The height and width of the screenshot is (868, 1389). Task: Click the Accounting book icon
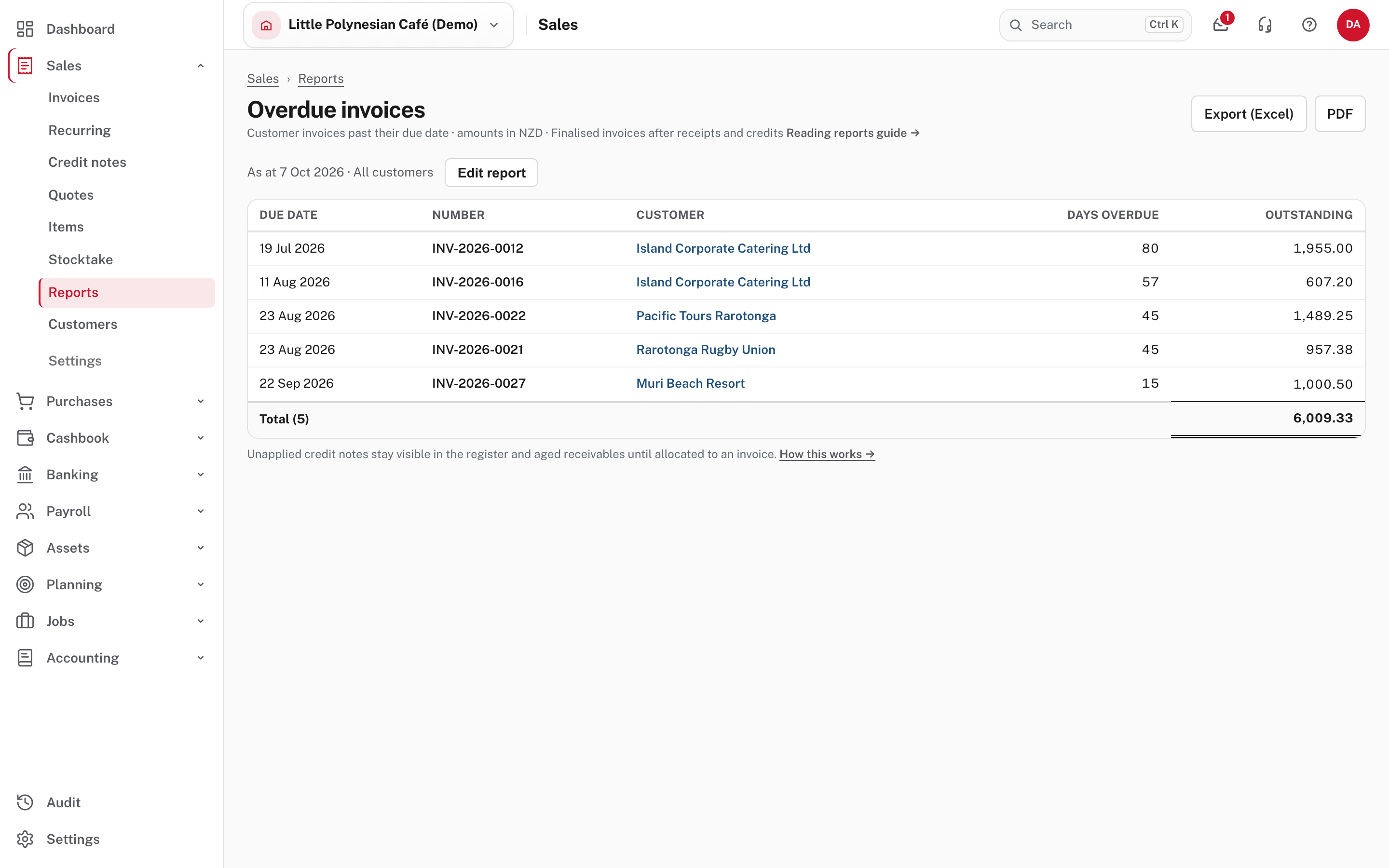[x=25, y=658]
